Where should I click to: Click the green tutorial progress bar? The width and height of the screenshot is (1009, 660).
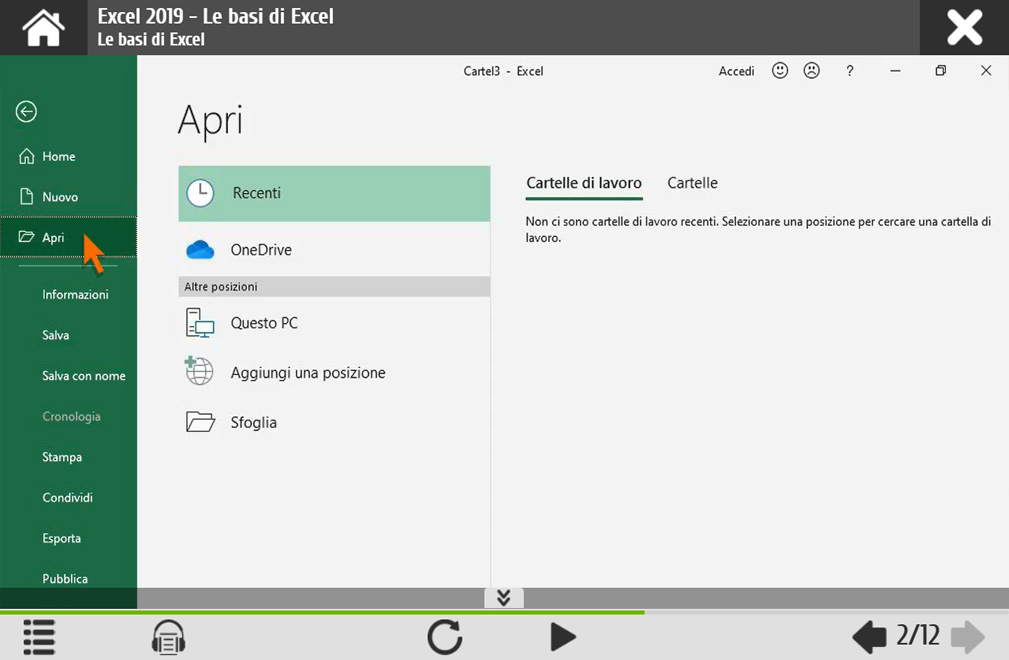point(322,612)
